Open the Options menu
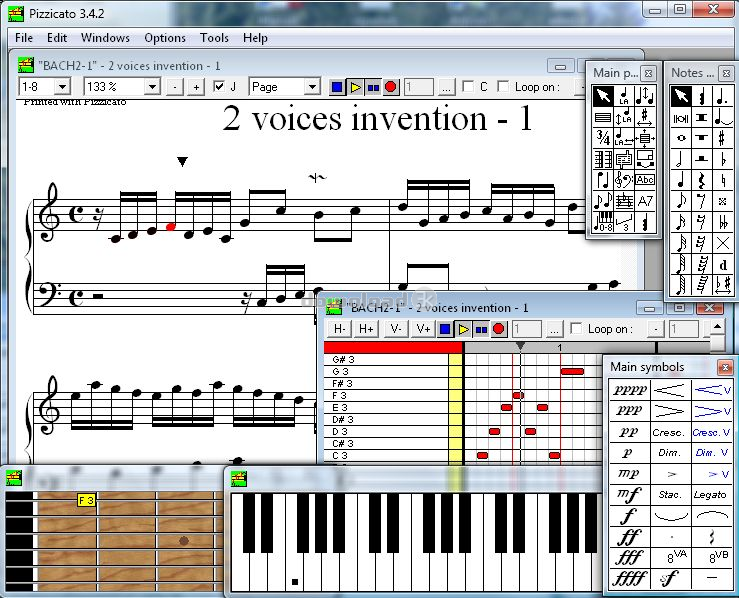Image resolution: width=739 pixels, height=598 pixels. [x=165, y=38]
